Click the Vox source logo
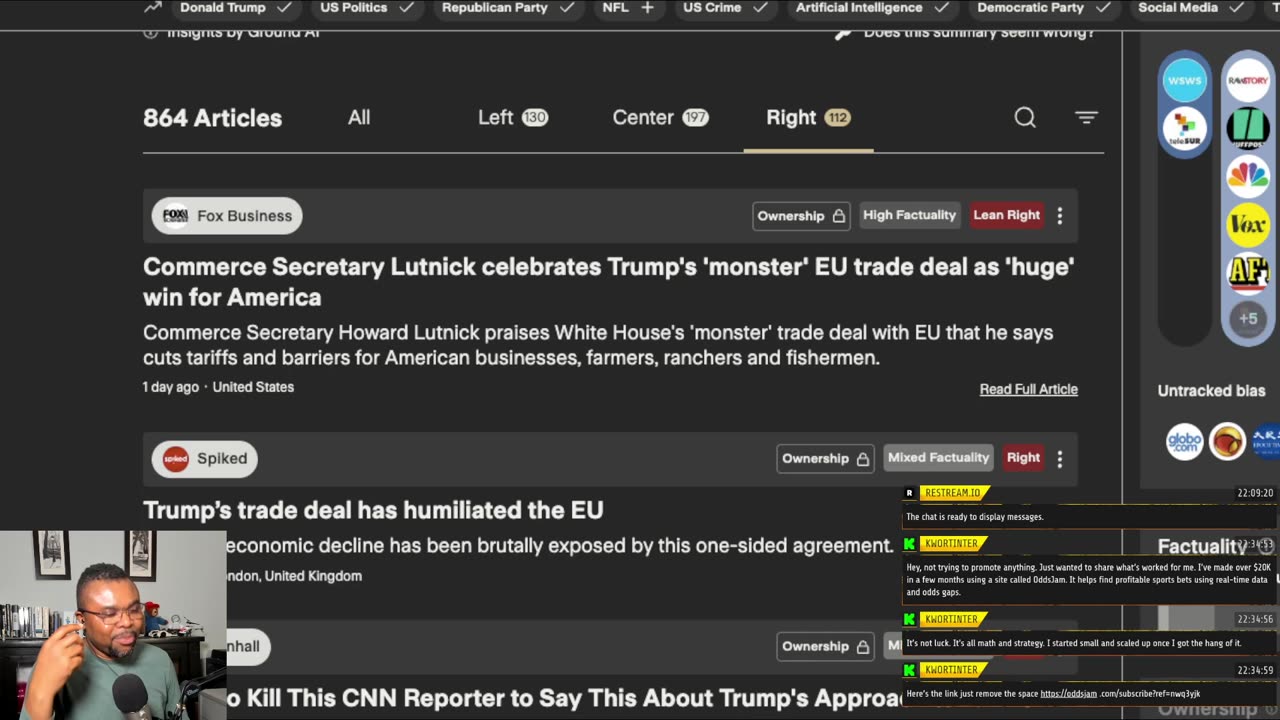 tap(1248, 224)
